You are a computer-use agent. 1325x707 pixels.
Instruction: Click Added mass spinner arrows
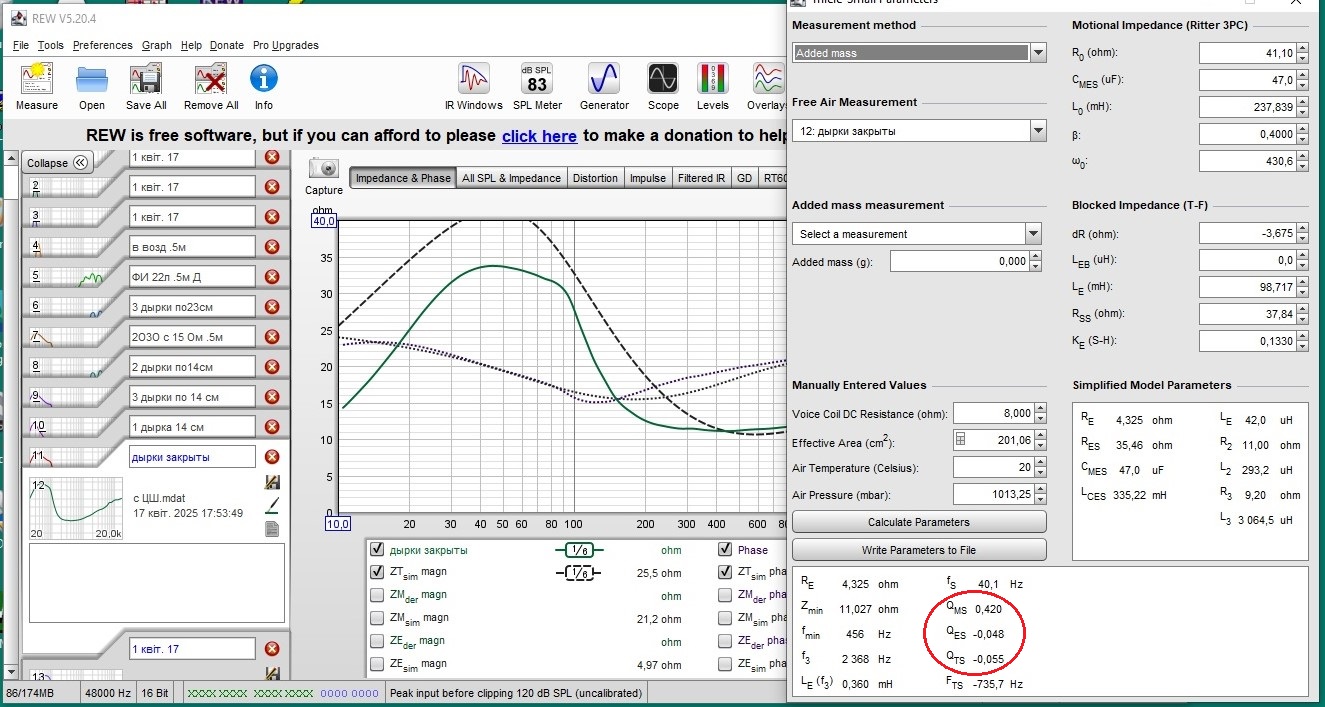1035,261
